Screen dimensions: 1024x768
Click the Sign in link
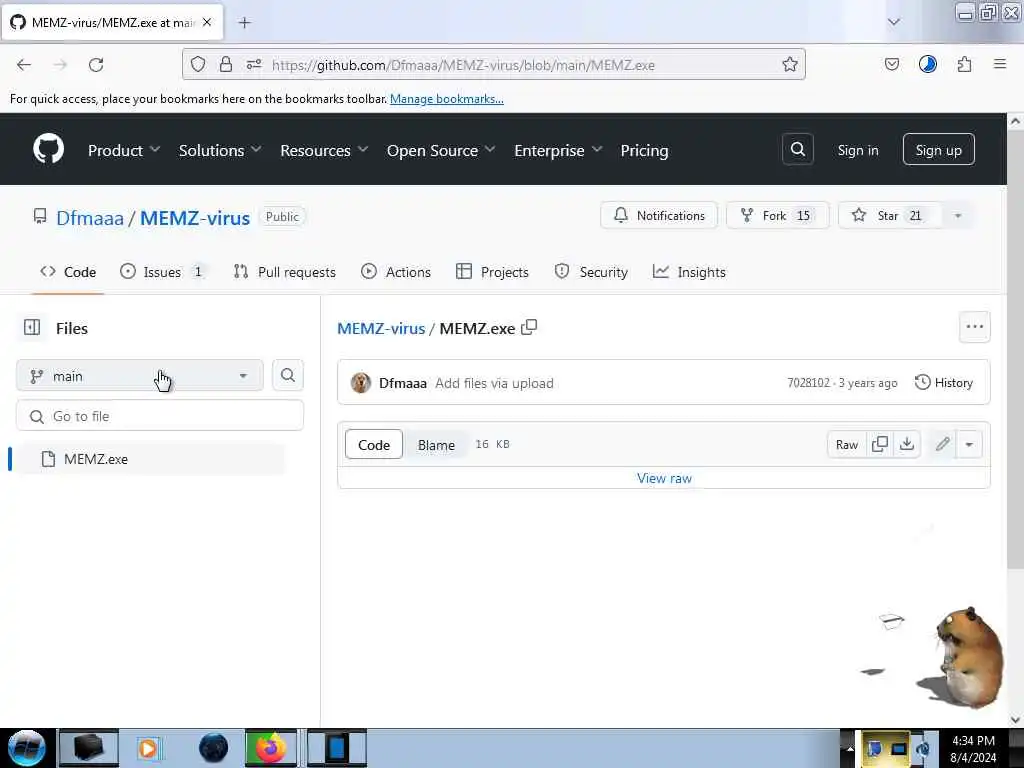[x=857, y=150]
